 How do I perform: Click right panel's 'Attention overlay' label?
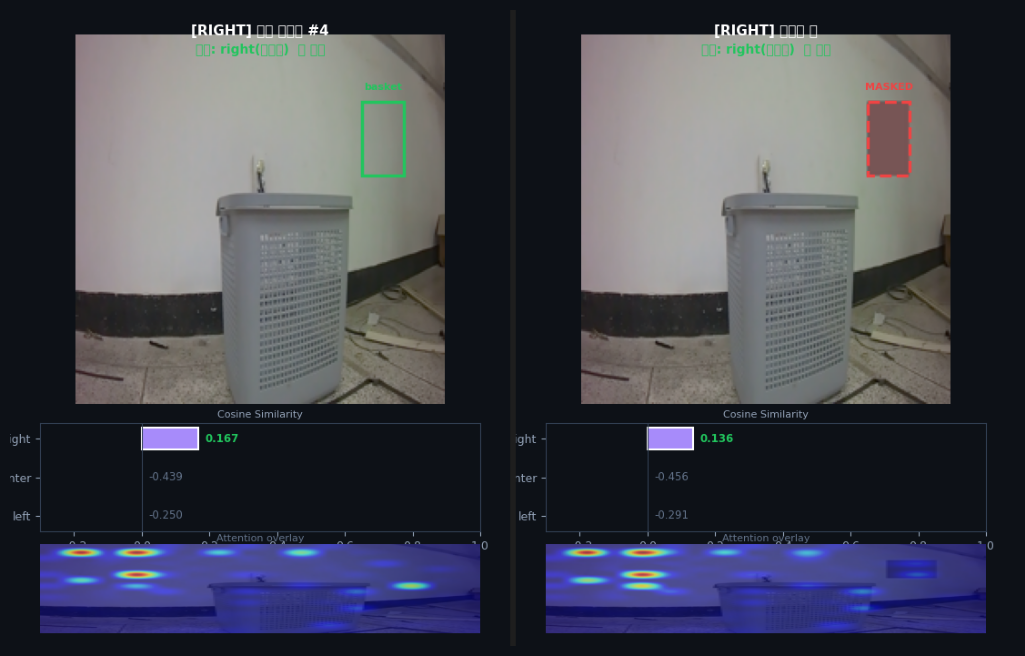click(765, 538)
